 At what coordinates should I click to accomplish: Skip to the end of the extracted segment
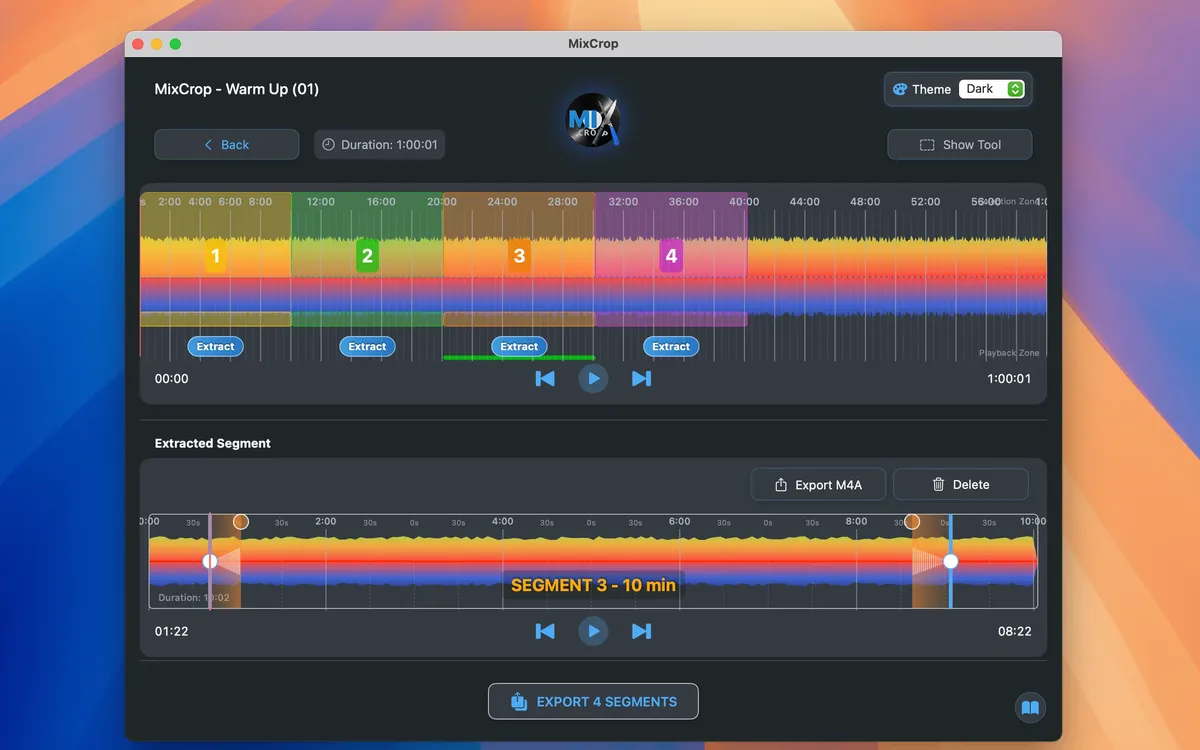pyautogui.click(x=641, y=631)
